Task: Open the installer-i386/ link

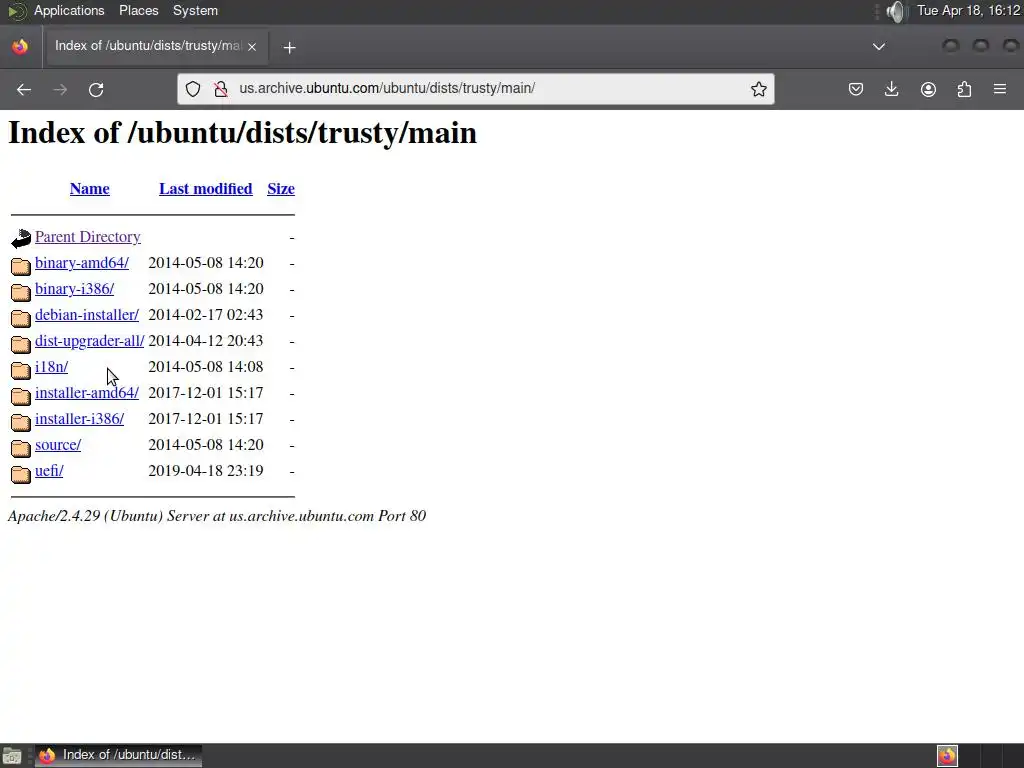Action: (80, 419)
